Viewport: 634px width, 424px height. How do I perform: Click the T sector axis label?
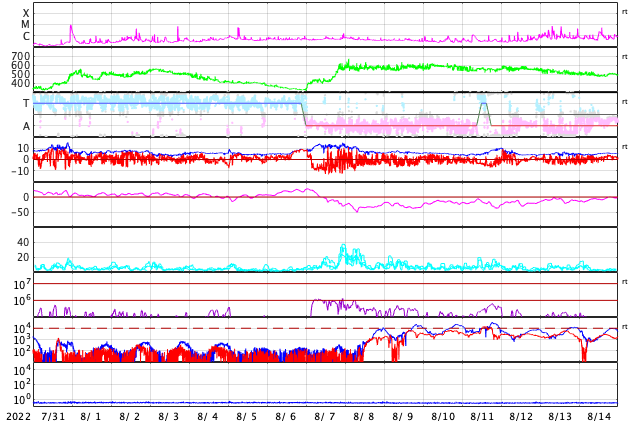pyautogui.click(x=26, y=103)
